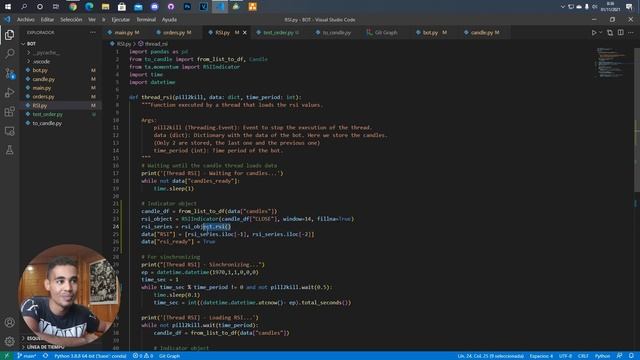Close the RSI.py tab
640x360 pixels.
244,33
